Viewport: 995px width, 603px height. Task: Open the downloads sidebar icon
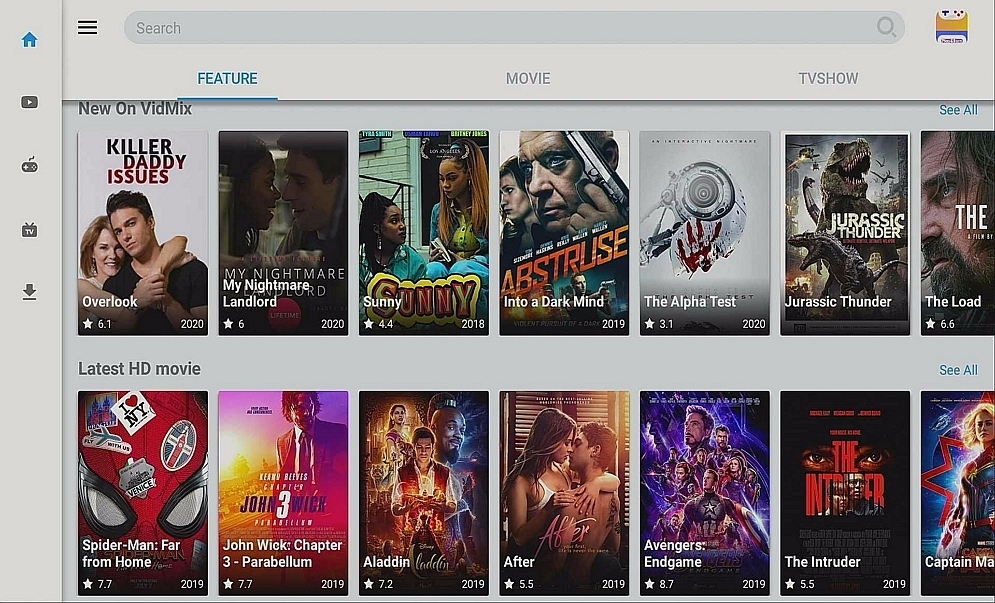[29, 292]
